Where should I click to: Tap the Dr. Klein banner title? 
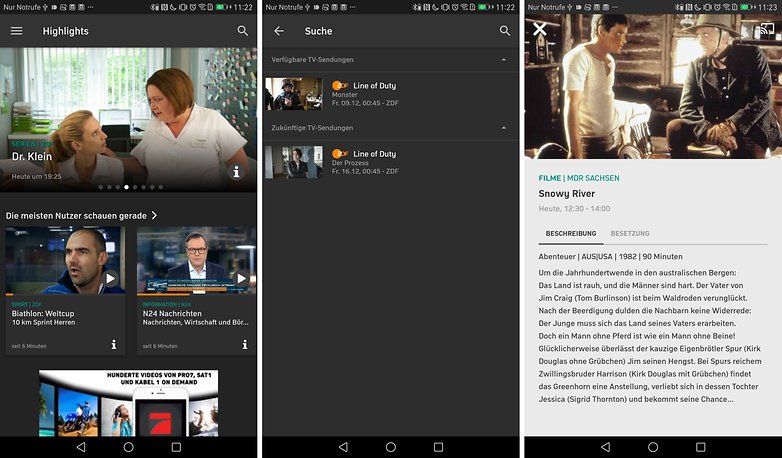coord(32,157)
